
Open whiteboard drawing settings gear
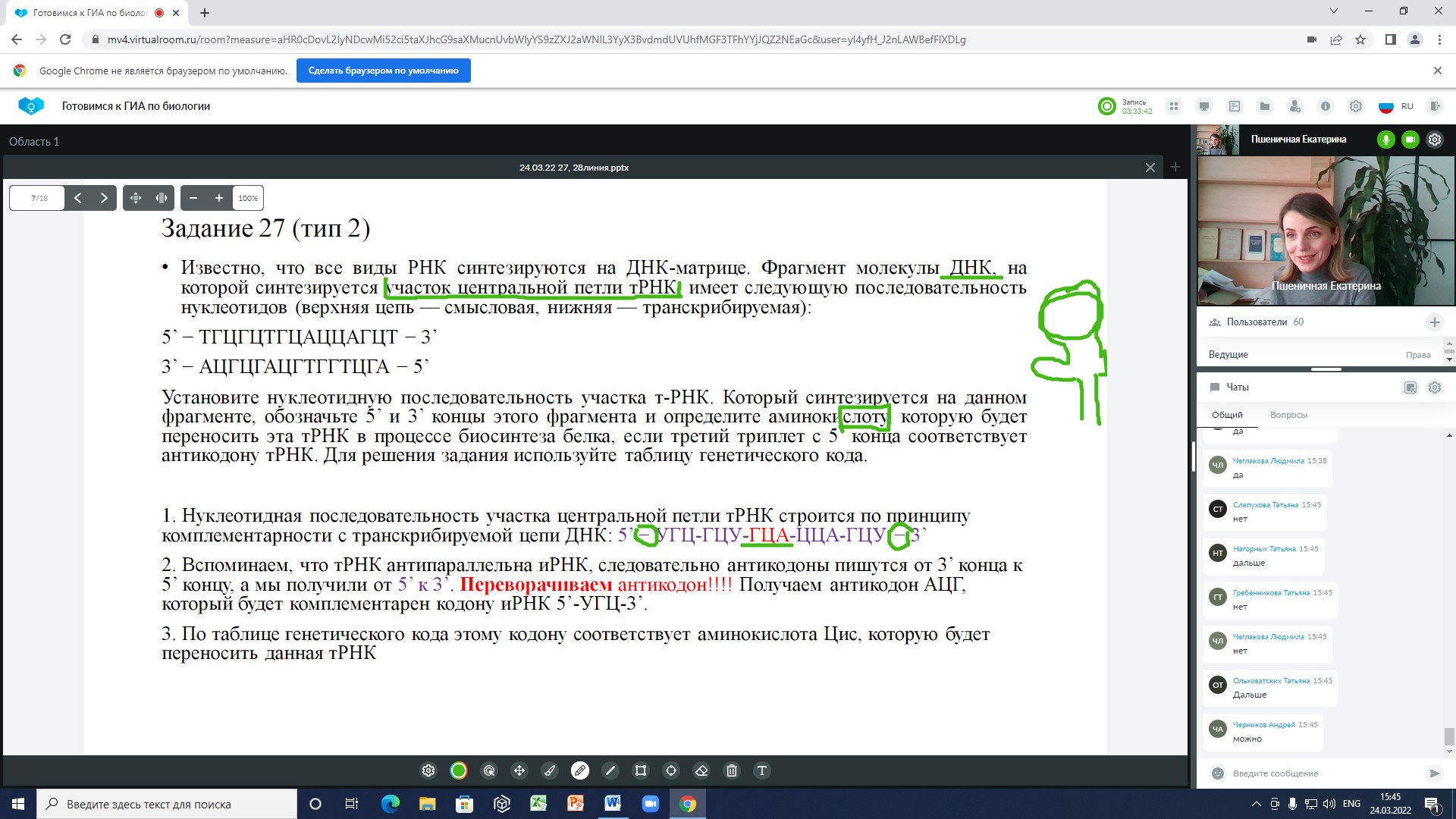(x=428, y=770)
